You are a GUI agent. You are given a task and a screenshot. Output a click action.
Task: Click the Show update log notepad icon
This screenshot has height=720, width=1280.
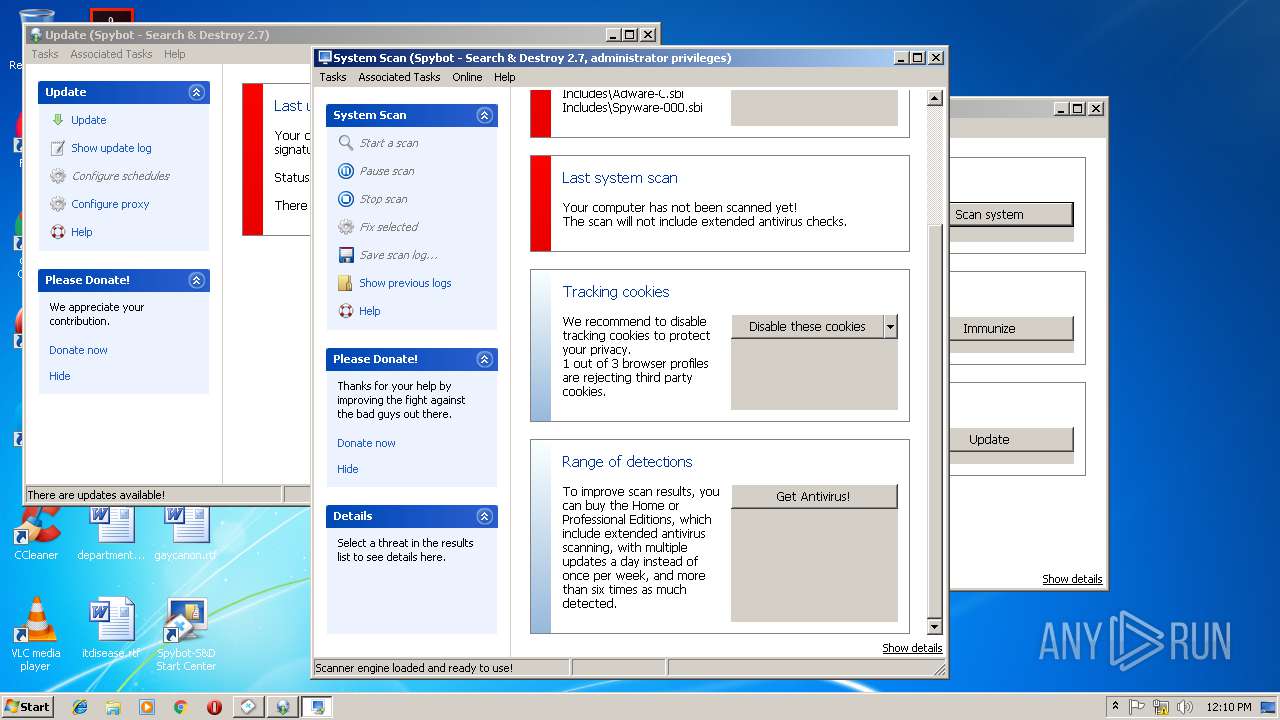(58, 148)
